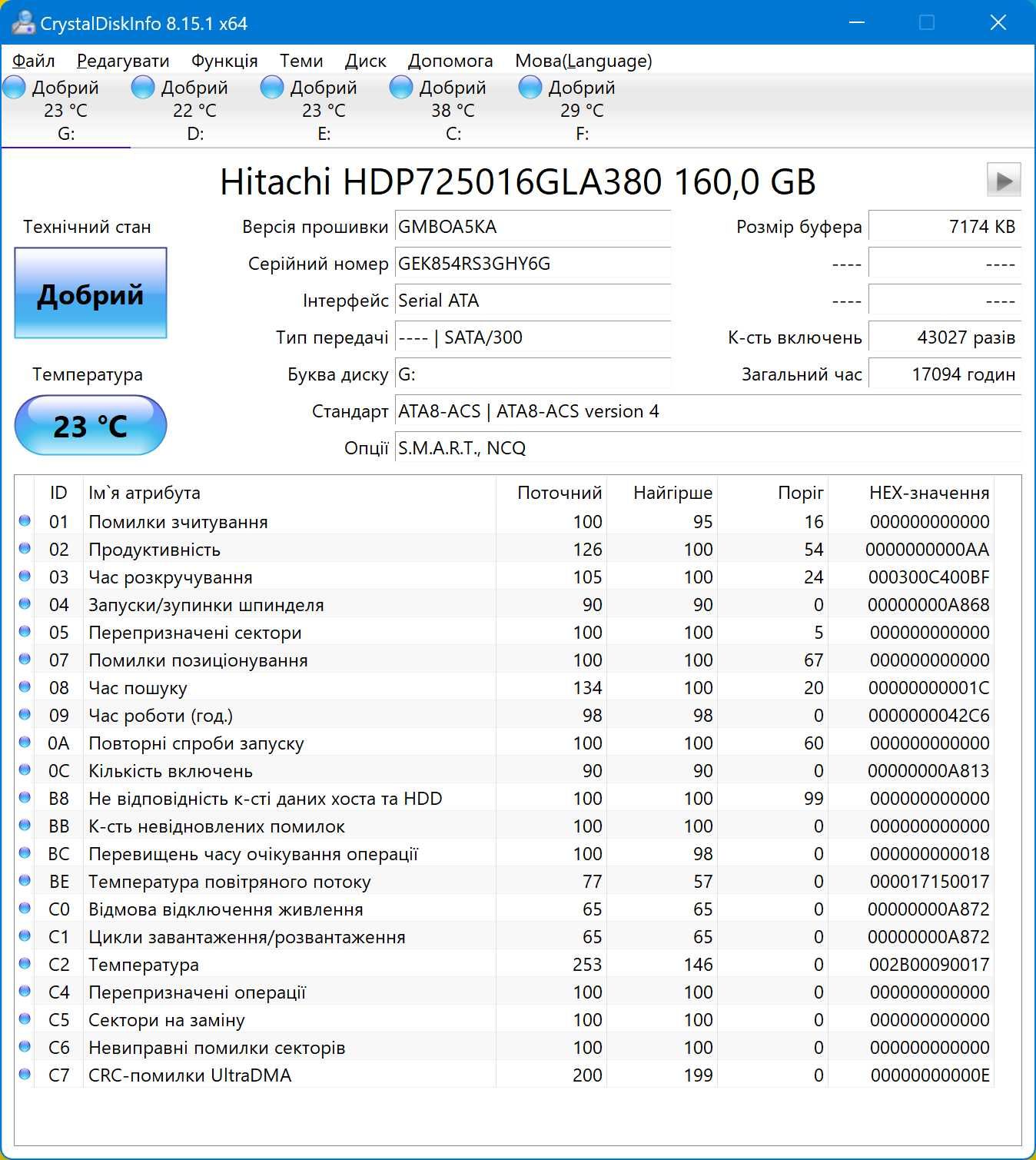This screenshot has height=1160, width=1036.
Task: Select the Температура повітряного потоку attribute name
Action: point(230,882)
